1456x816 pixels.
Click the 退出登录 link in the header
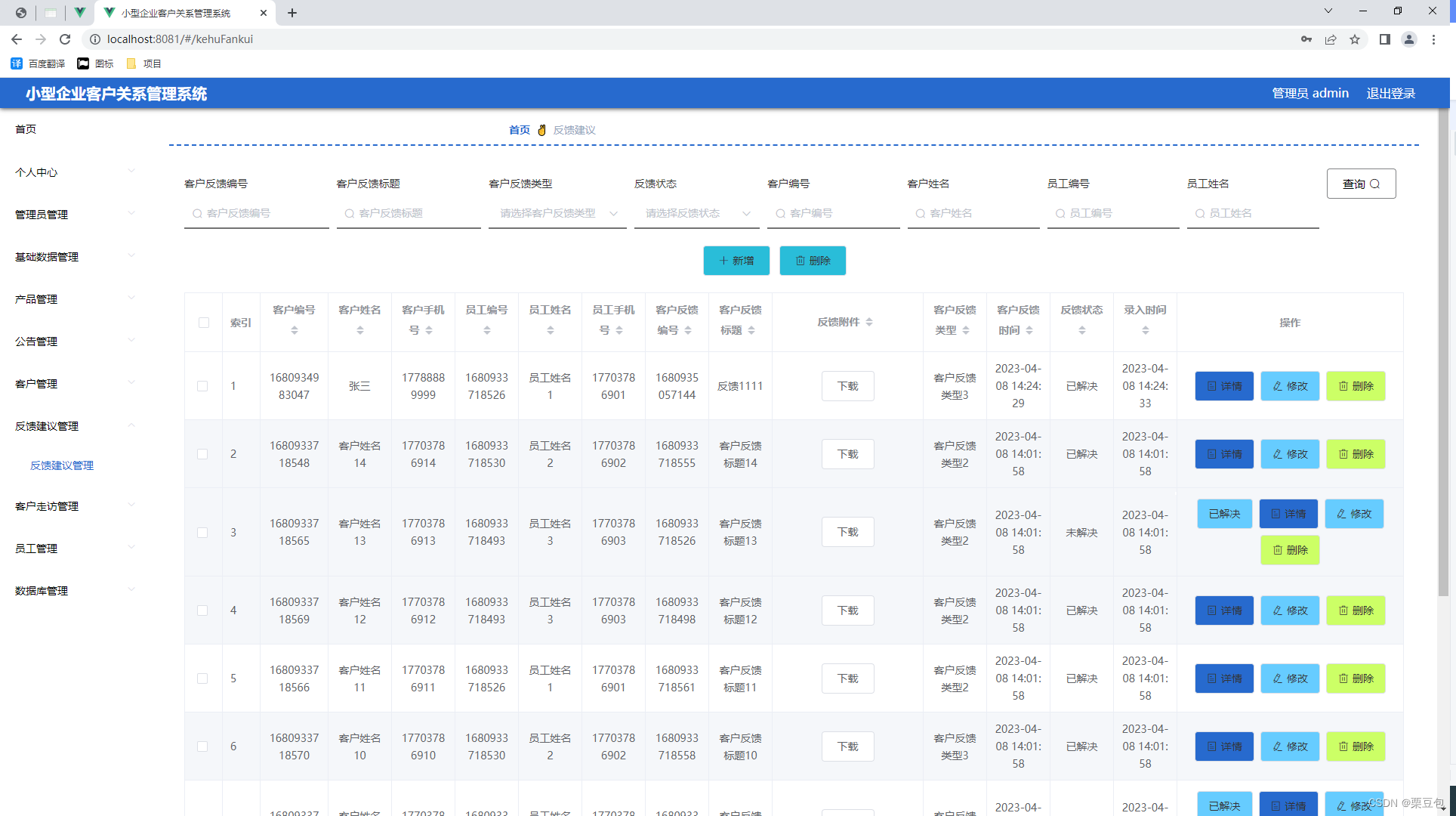(1391, 93)
